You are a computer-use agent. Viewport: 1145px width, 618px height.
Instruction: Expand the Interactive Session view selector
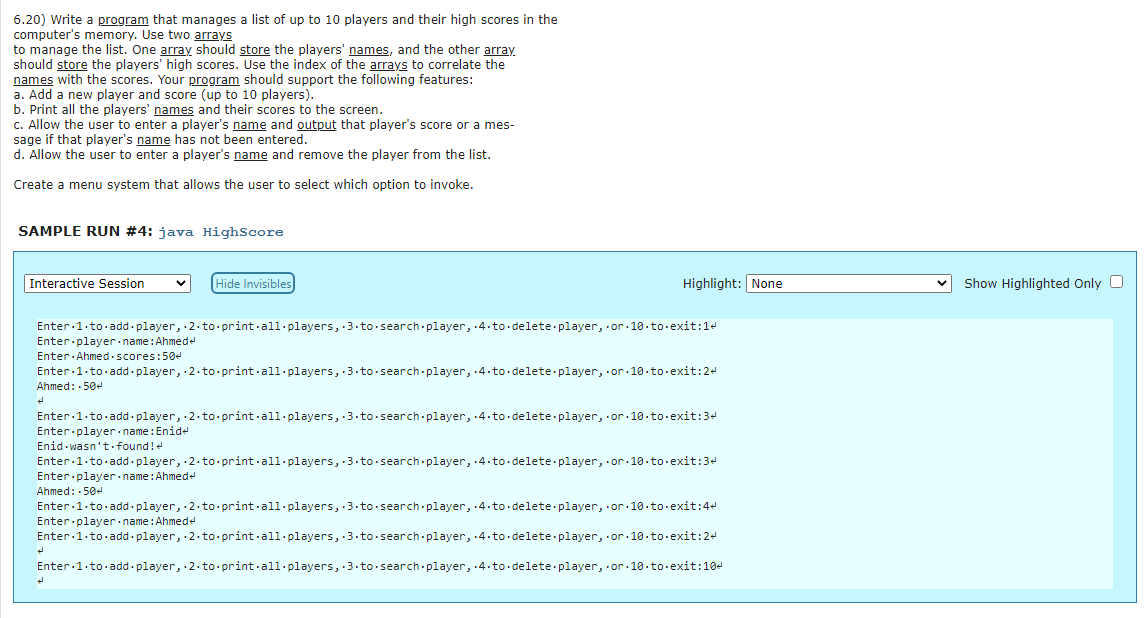(x=106, y=283)
